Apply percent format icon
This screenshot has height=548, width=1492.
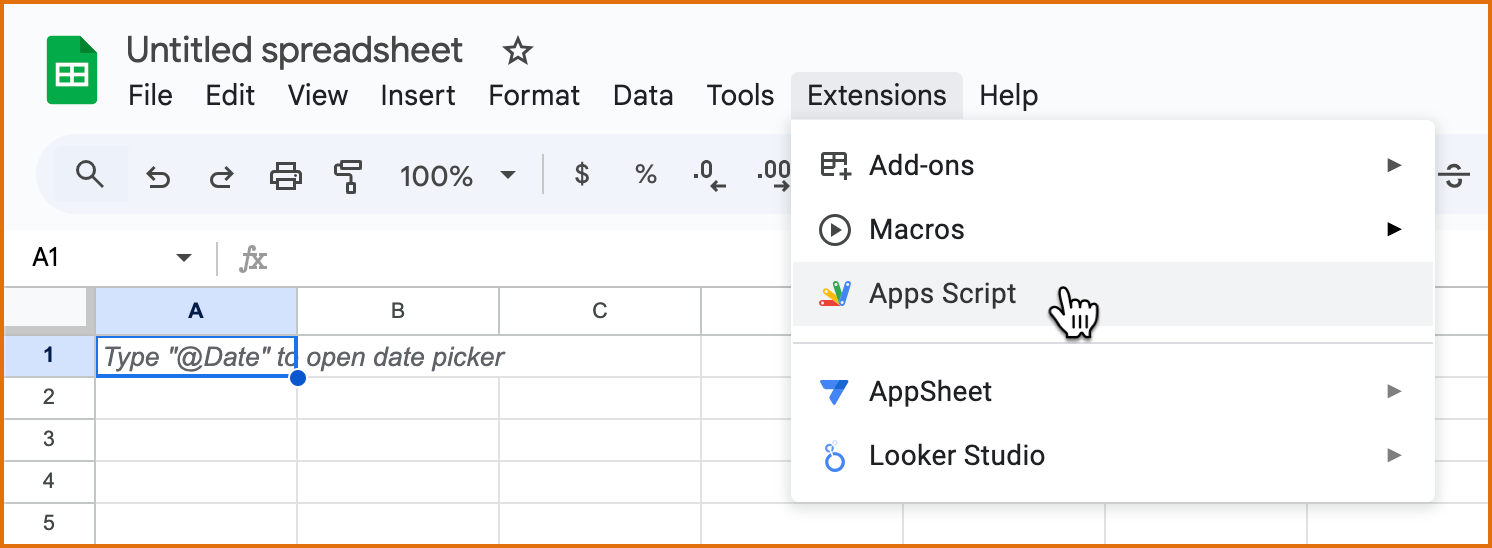coord(645,176)
